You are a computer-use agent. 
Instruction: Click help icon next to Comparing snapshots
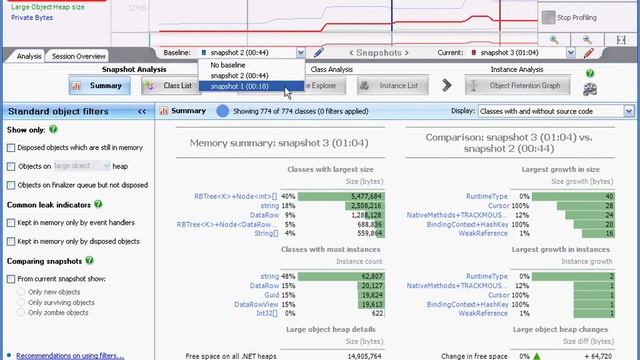point(89,260)
